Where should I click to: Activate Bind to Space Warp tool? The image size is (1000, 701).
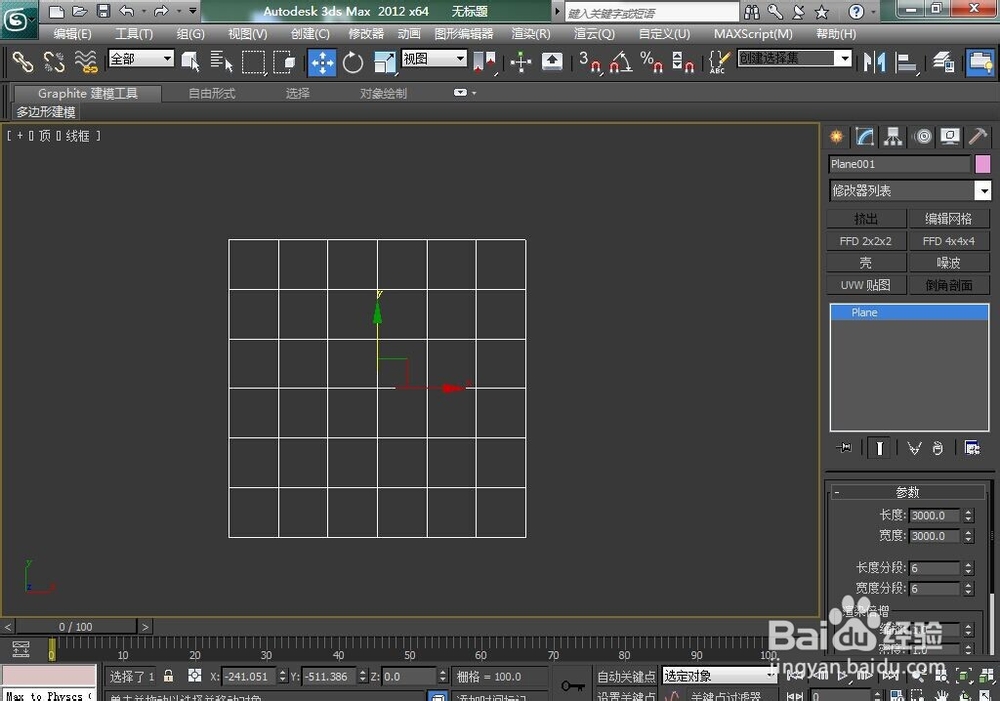(x=85, y=62)
